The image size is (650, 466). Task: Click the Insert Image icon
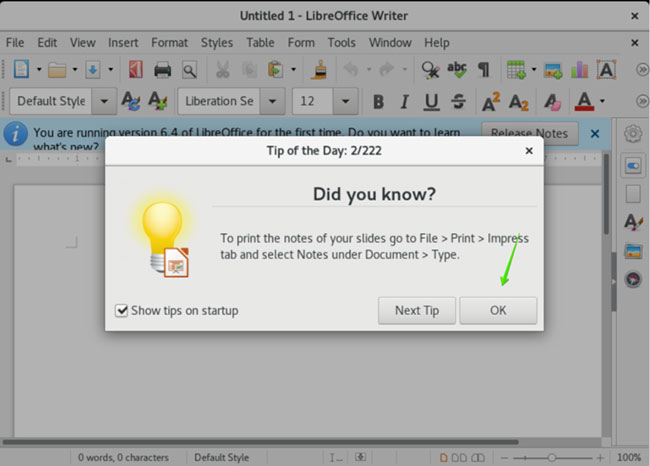click(553, 70)
